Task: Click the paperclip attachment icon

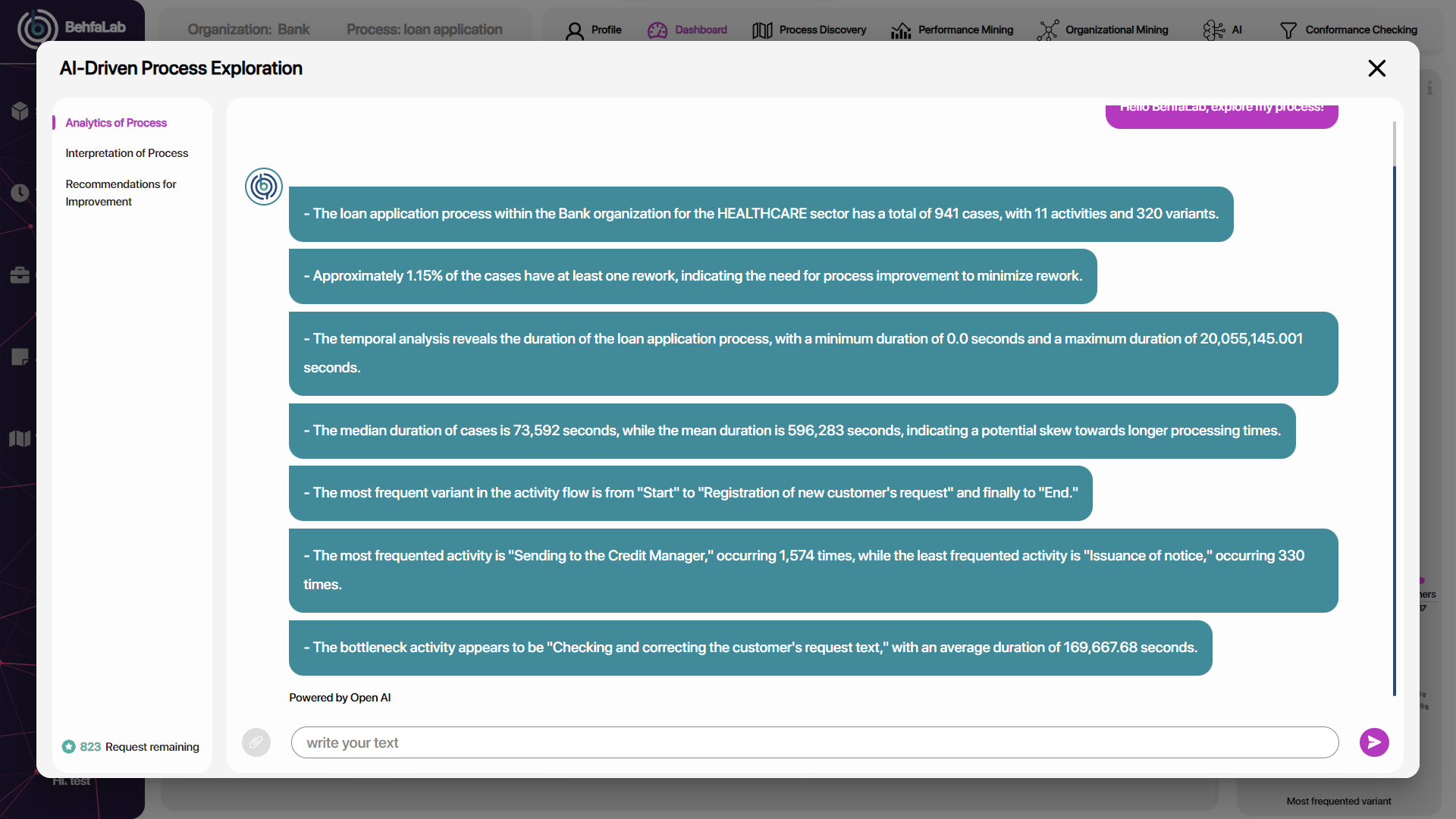Action: [x=256, y=742]
